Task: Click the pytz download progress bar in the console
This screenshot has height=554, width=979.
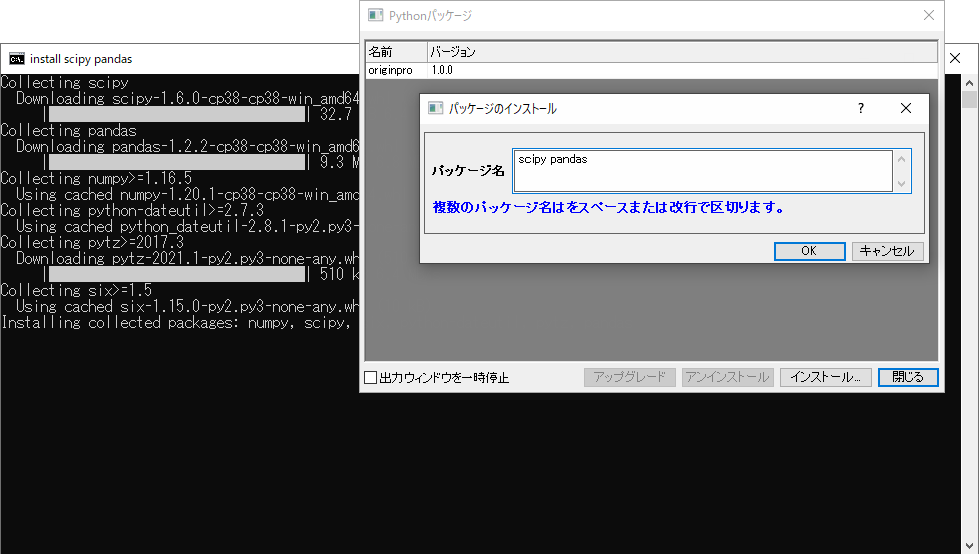Action: tap(177, 274)
